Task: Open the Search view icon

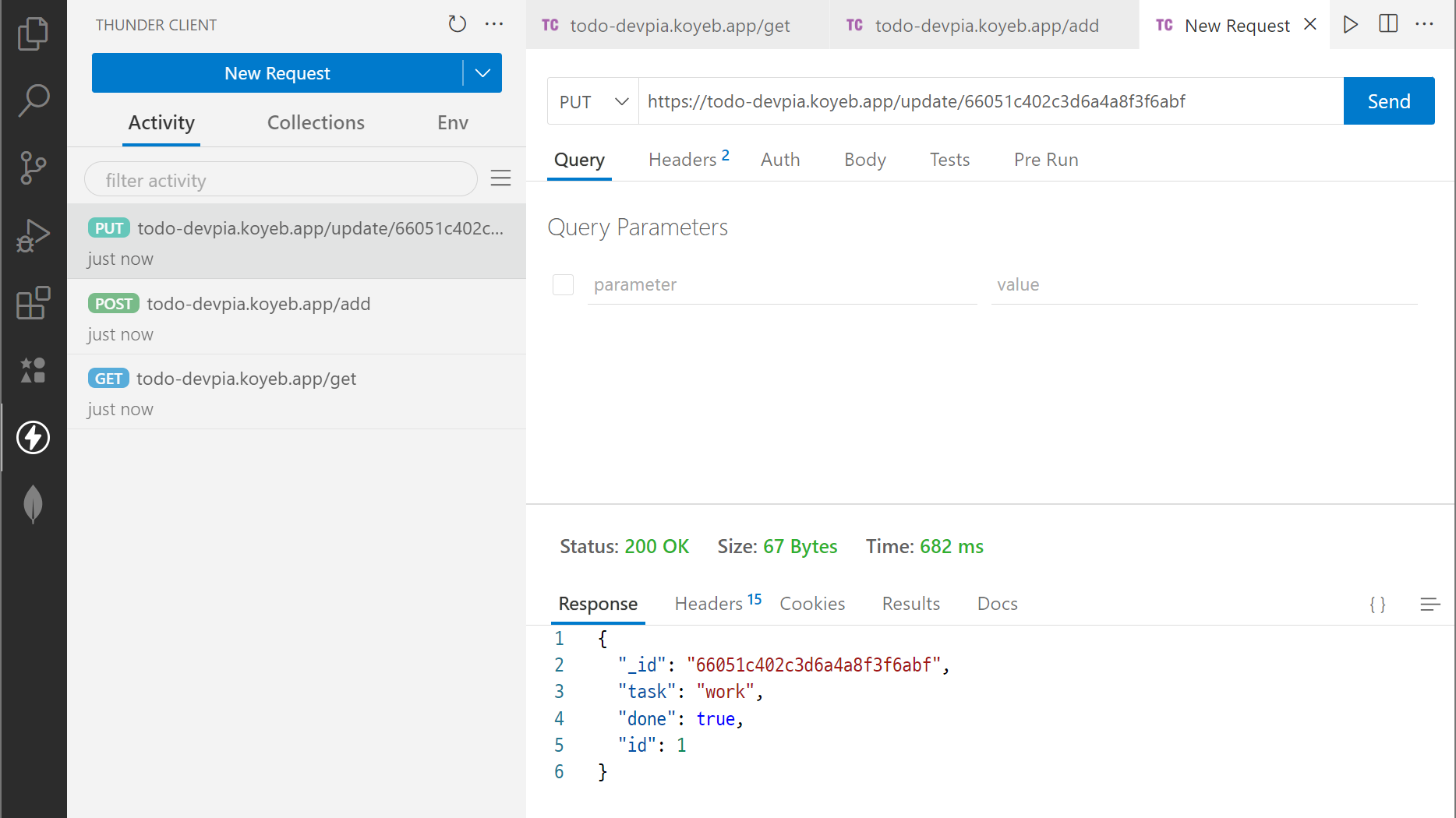Action: 33,100
